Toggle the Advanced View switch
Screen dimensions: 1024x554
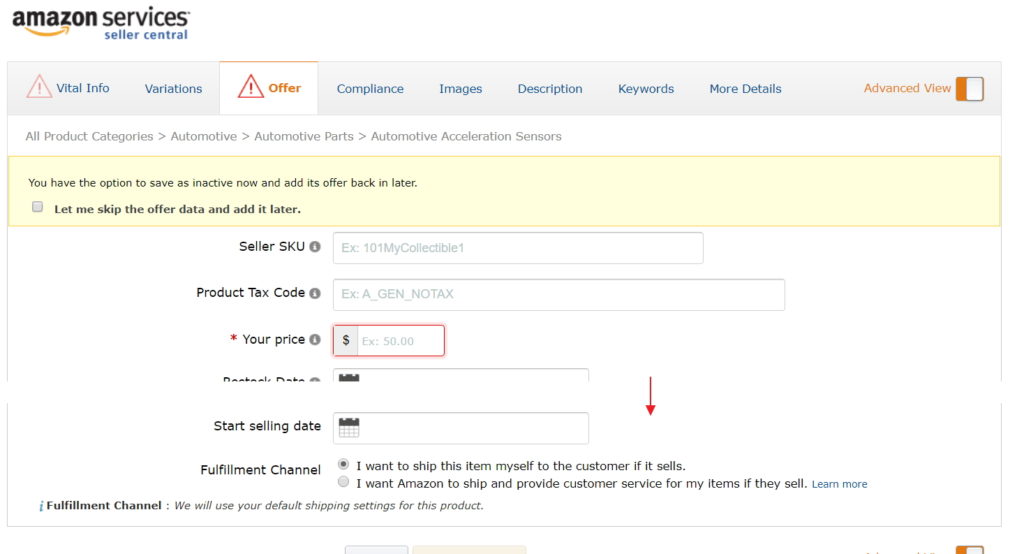tap(969, 89)
